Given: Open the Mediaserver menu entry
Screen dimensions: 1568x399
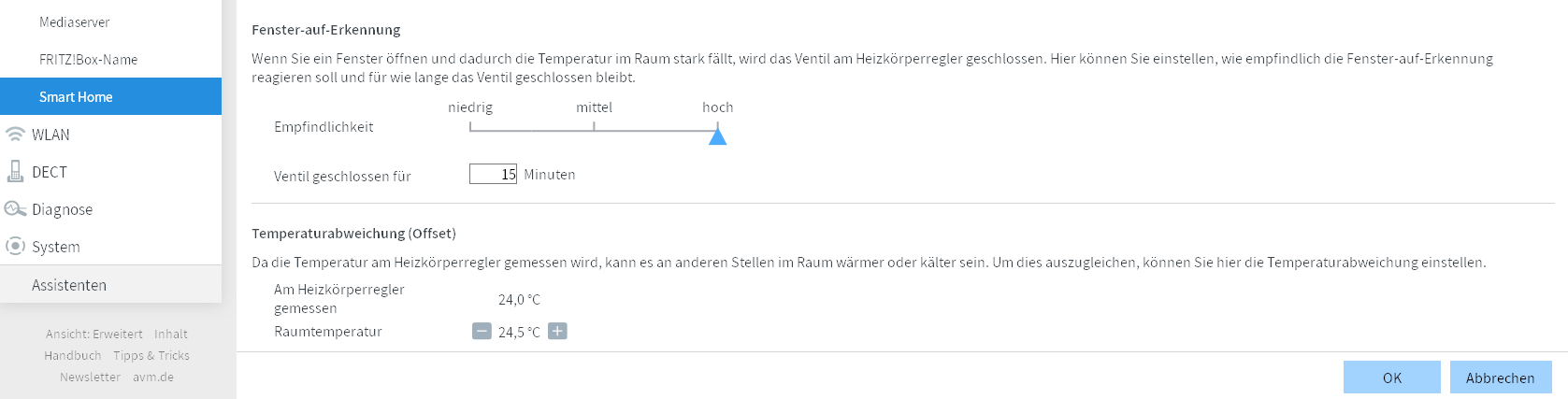Looking at the screenshot, I should (x=75, y=22).
